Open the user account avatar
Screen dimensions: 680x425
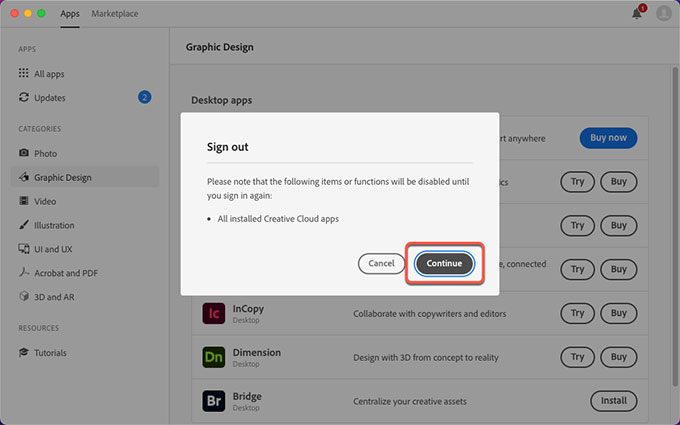663,13
